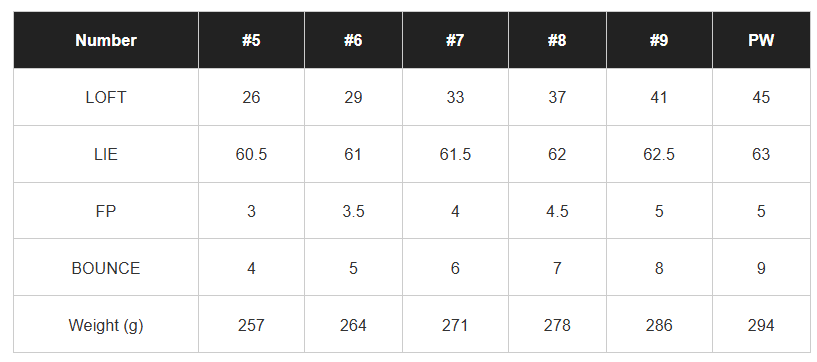
Task: Click the FP row label
Action: point(106,211)
